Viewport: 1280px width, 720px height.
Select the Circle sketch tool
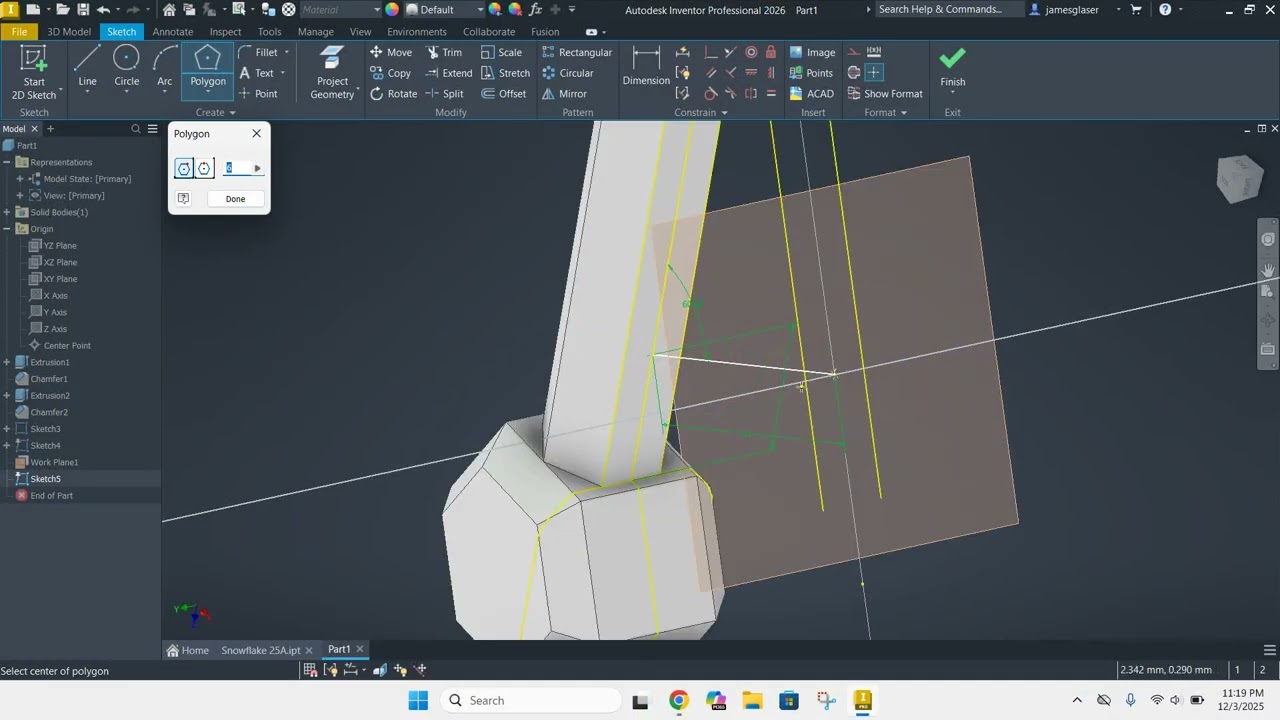click(126, 70)
